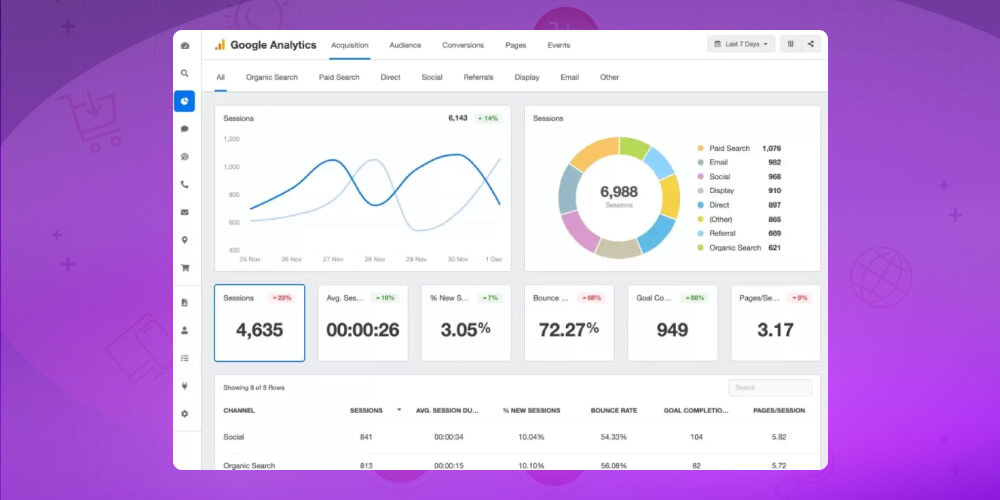Select the % New Sessions 3.05% card
Screen dimensions: 1000x500
tap(466, 323)
